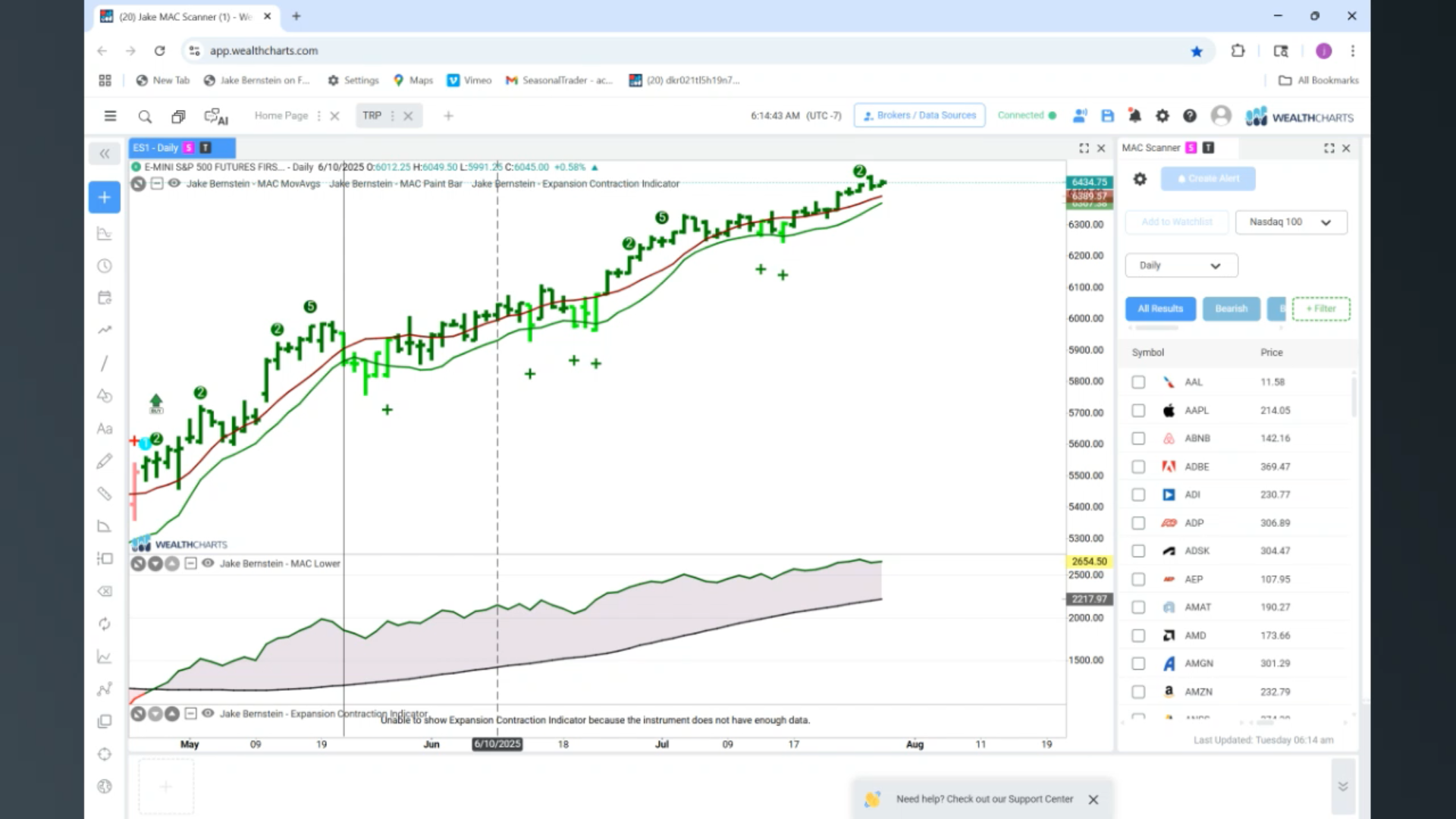This screenshot has width=1456, height=819.
Task: Open the calendar tool in sidebar
Action: [105, 297]
